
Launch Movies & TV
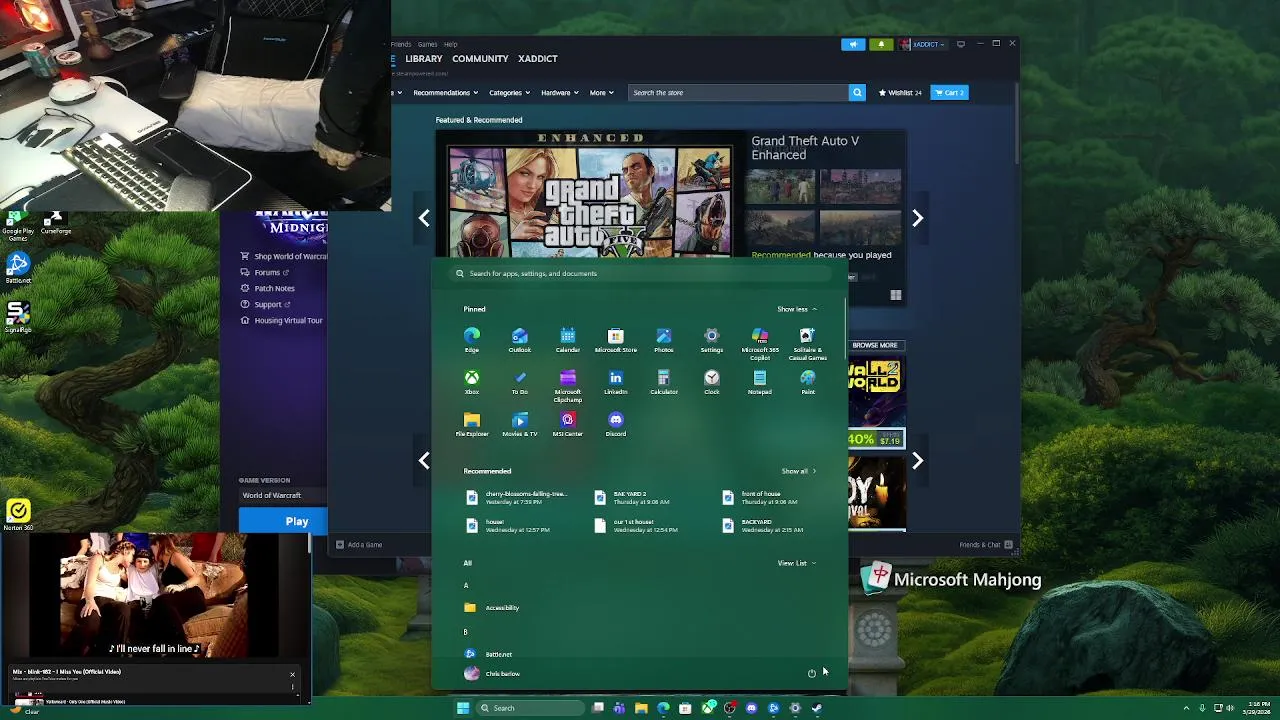520,424
